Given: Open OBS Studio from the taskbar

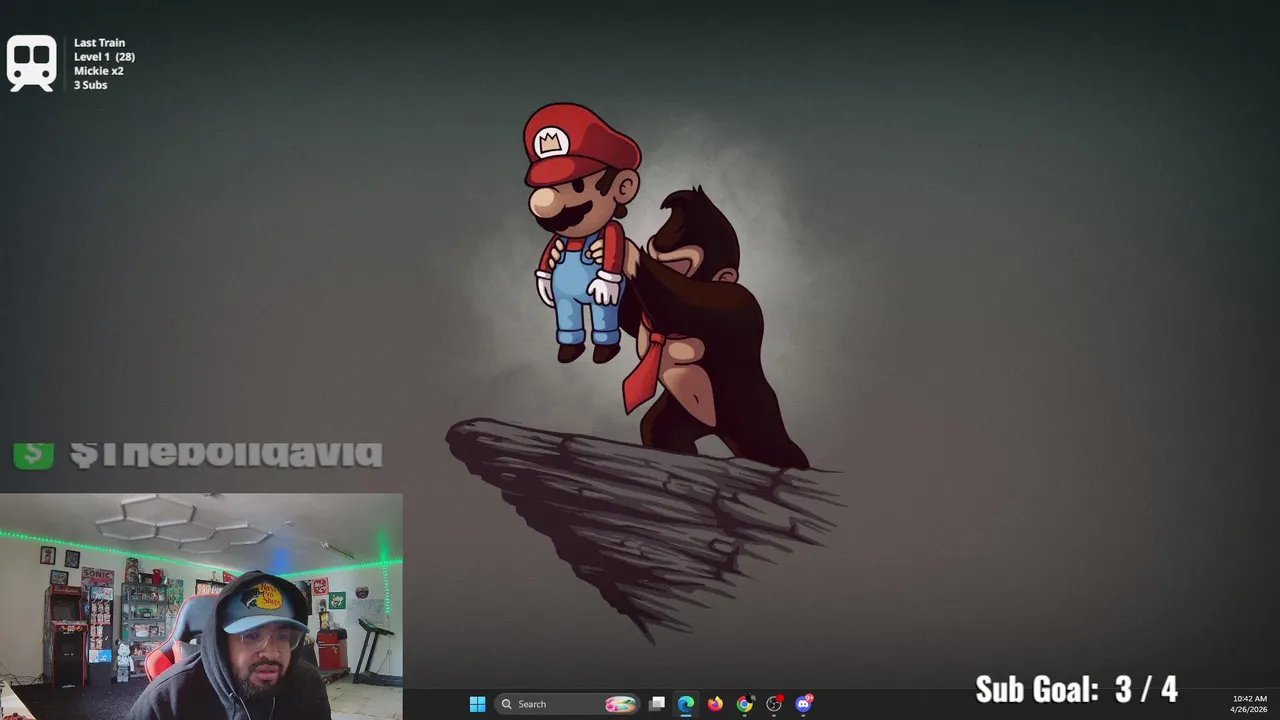Looking at the screenshot, I should pyautogui.click(x=774, y=704).
